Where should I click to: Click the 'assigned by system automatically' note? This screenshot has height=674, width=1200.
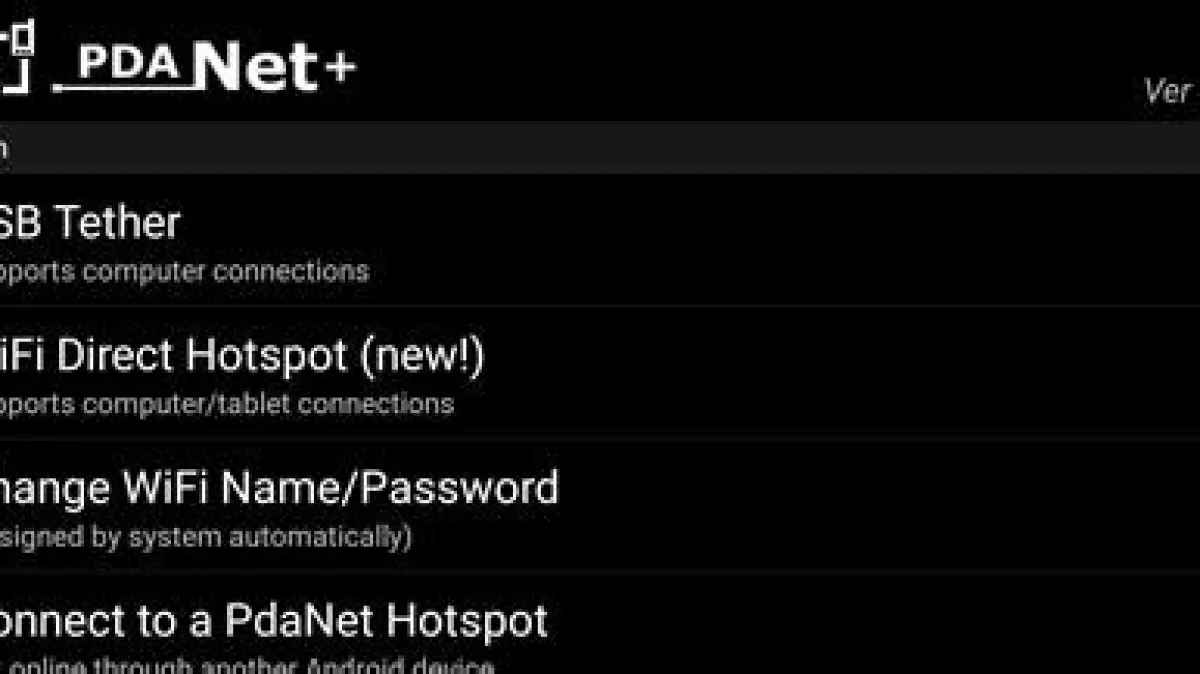click(x=205, y=537)
